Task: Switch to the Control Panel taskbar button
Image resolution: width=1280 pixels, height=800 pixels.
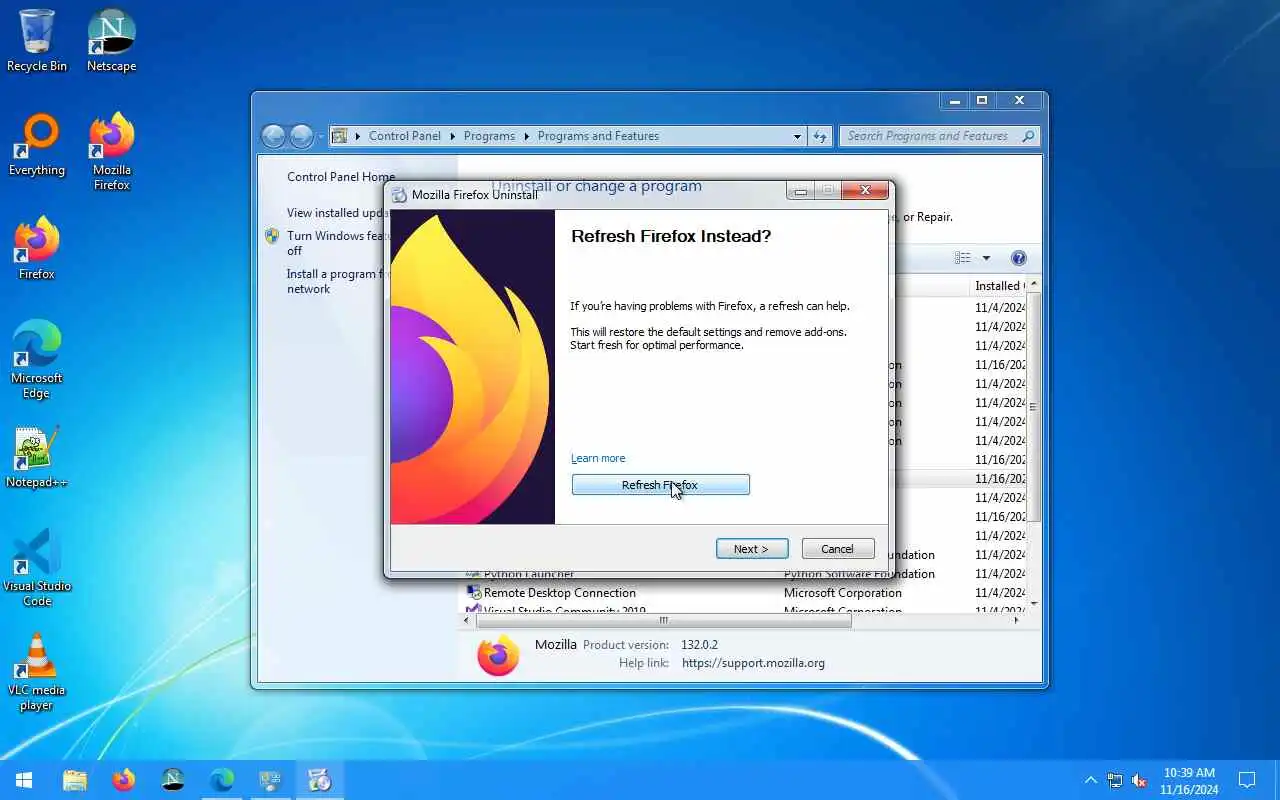Action: (x=271, y=780)
